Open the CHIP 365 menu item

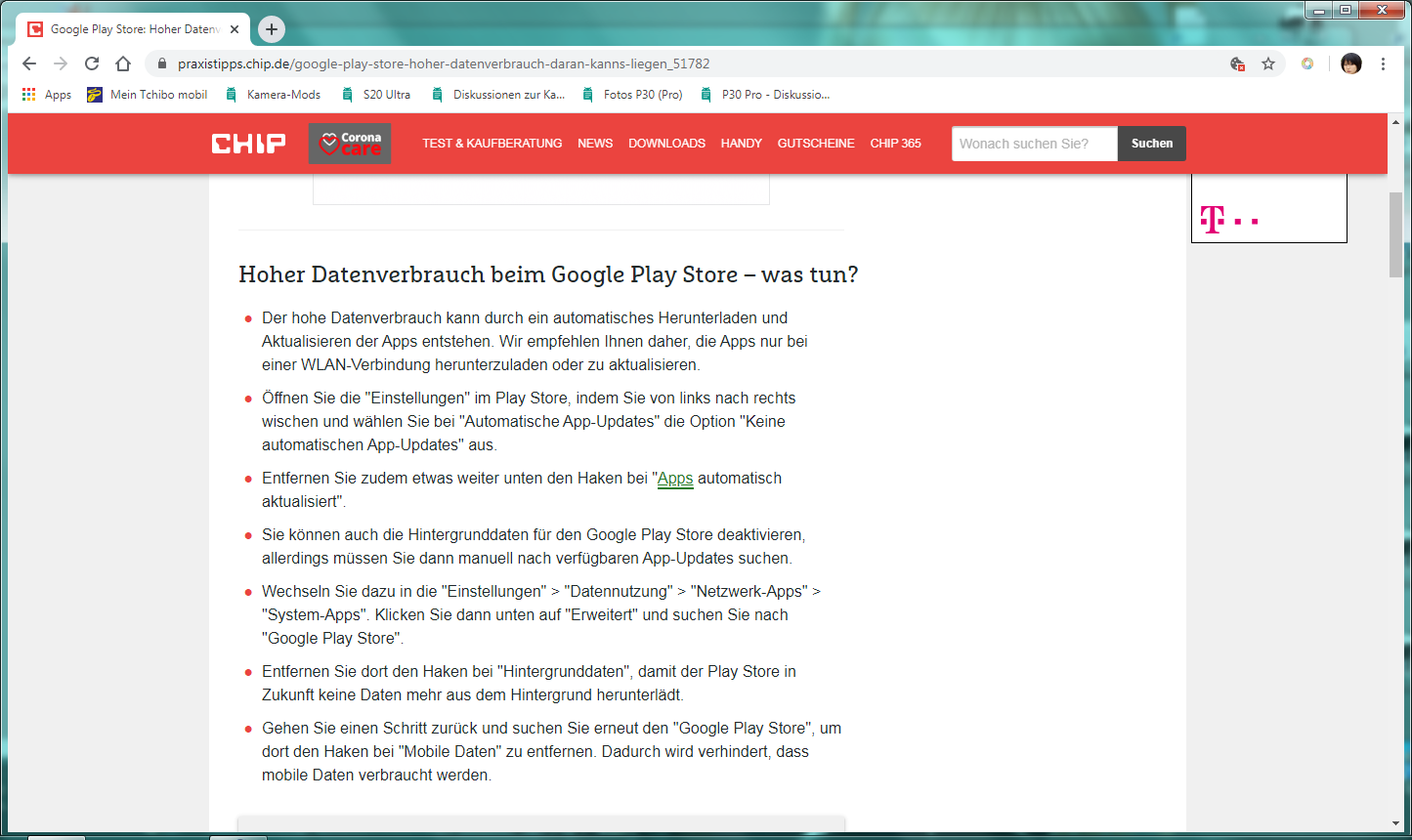tap(896, 144)
